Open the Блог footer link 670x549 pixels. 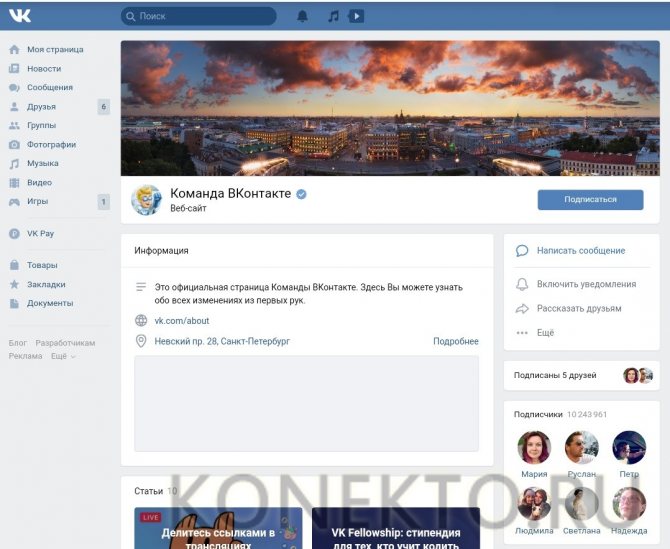pyautogui.click(x=18, y=343)
